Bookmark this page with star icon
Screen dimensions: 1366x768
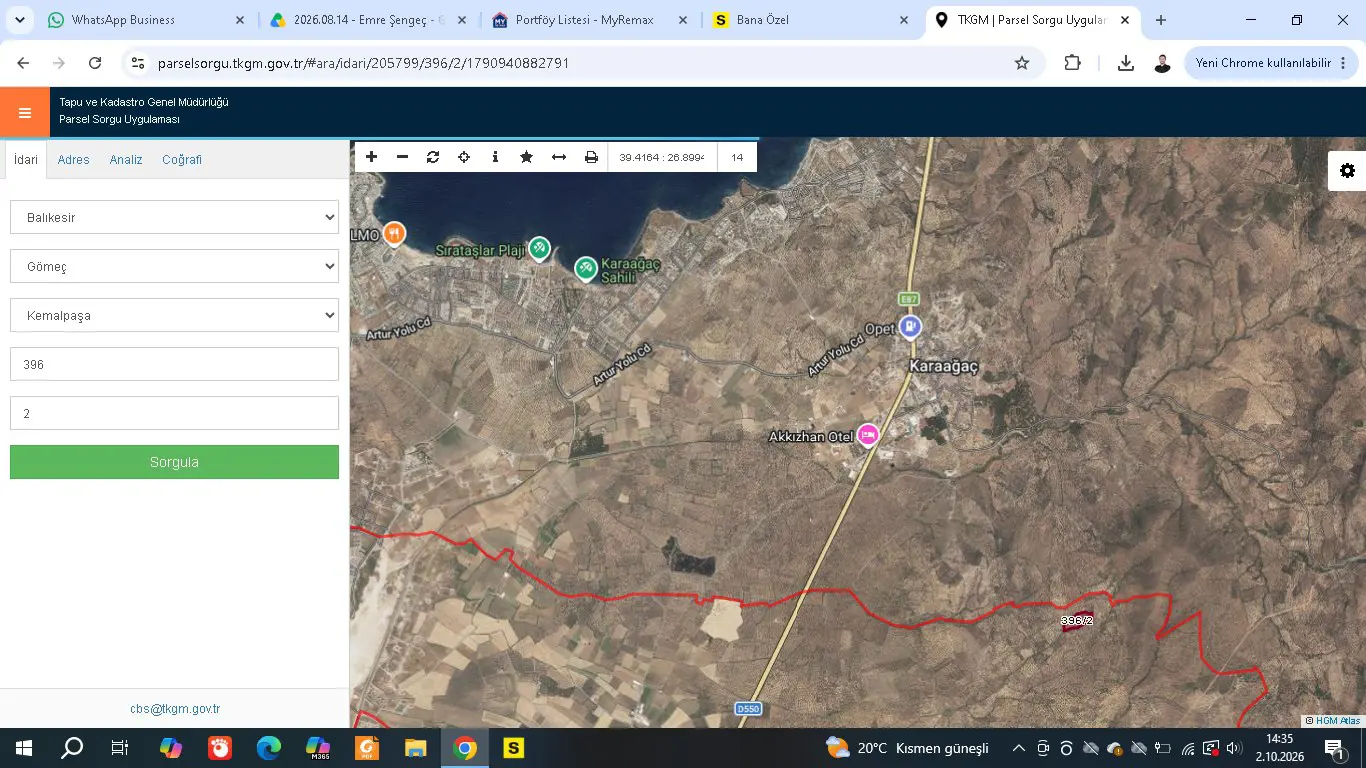pos(1022,63)
